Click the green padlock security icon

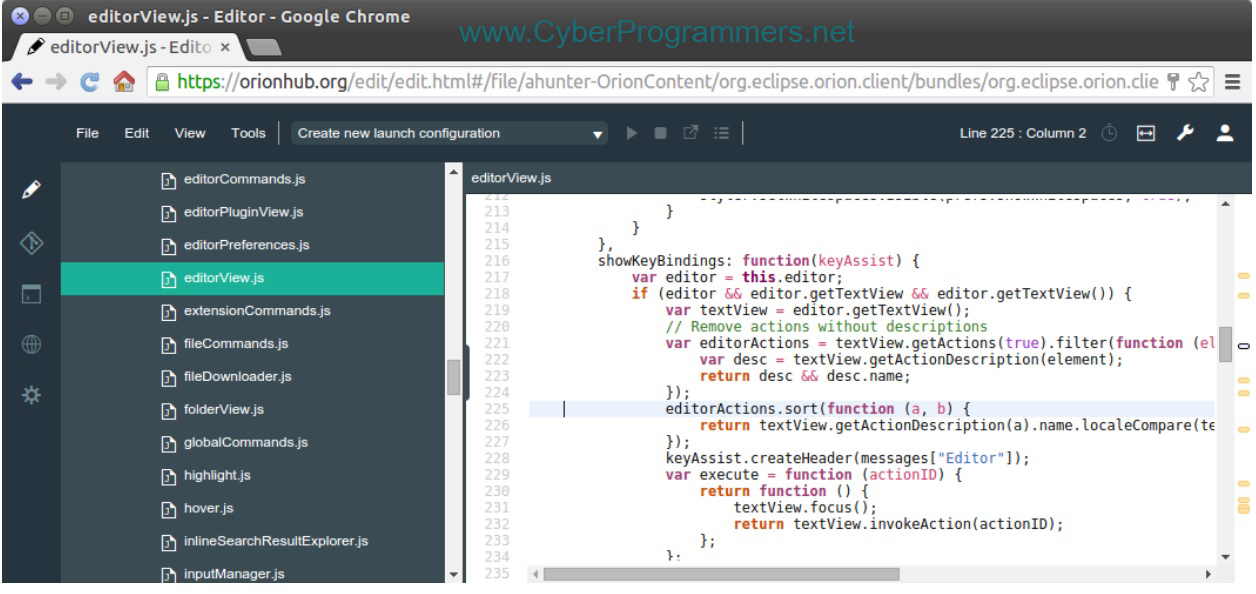point(162,84)
